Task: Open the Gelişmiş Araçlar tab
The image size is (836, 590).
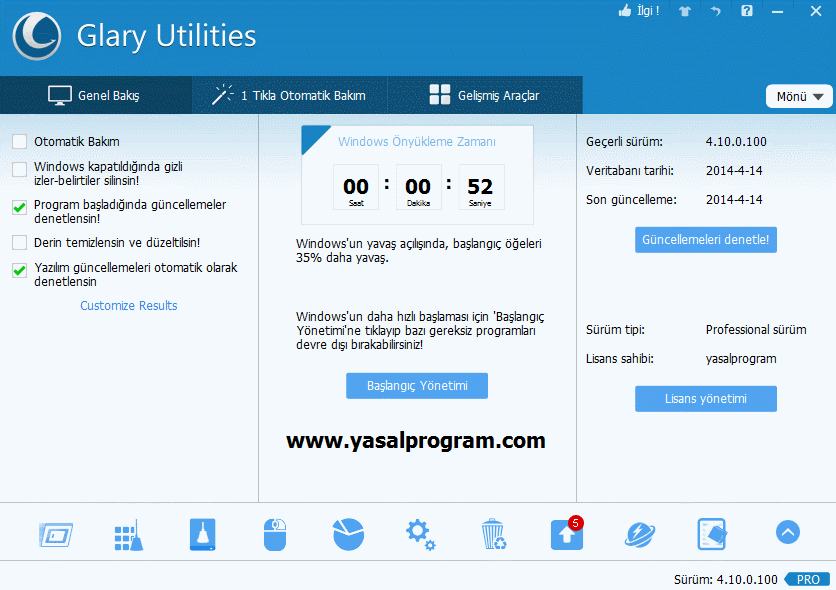Action: [x=484, y=96]
